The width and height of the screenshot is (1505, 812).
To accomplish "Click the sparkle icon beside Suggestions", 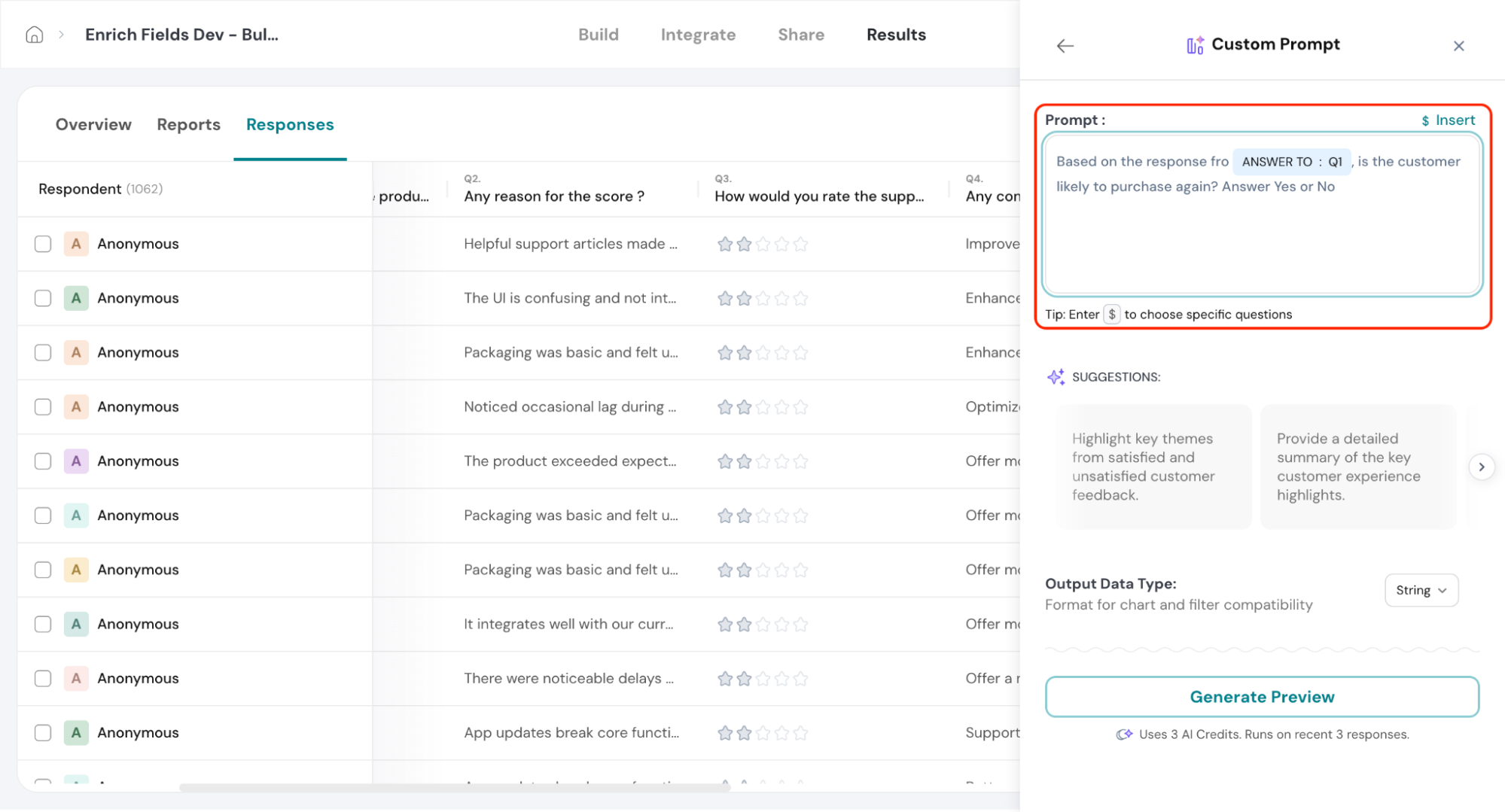I will [x=1056, y=377].
